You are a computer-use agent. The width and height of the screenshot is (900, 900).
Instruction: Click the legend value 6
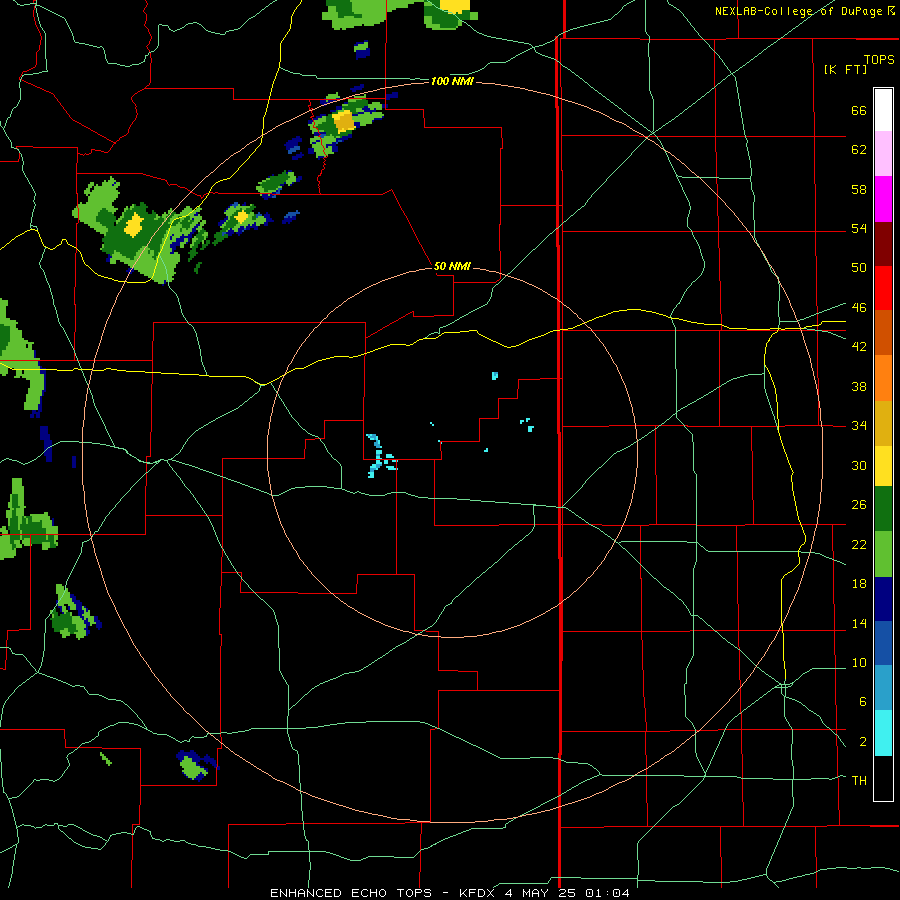pyautogui.click(x=862, y=702)
